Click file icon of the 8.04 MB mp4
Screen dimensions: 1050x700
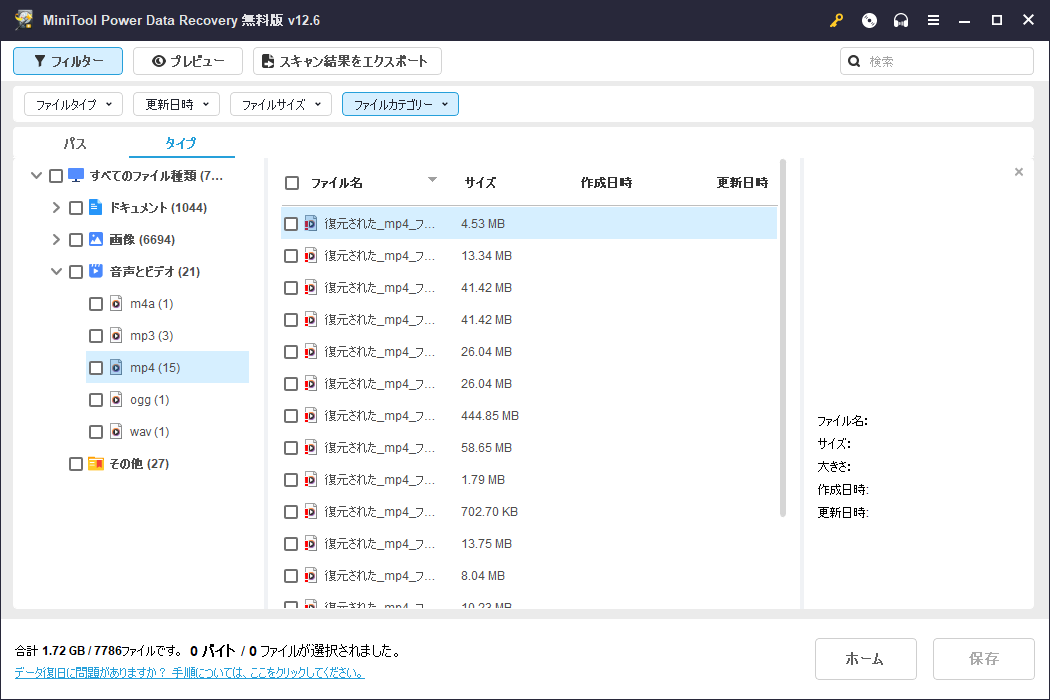[x=310, y=575]
